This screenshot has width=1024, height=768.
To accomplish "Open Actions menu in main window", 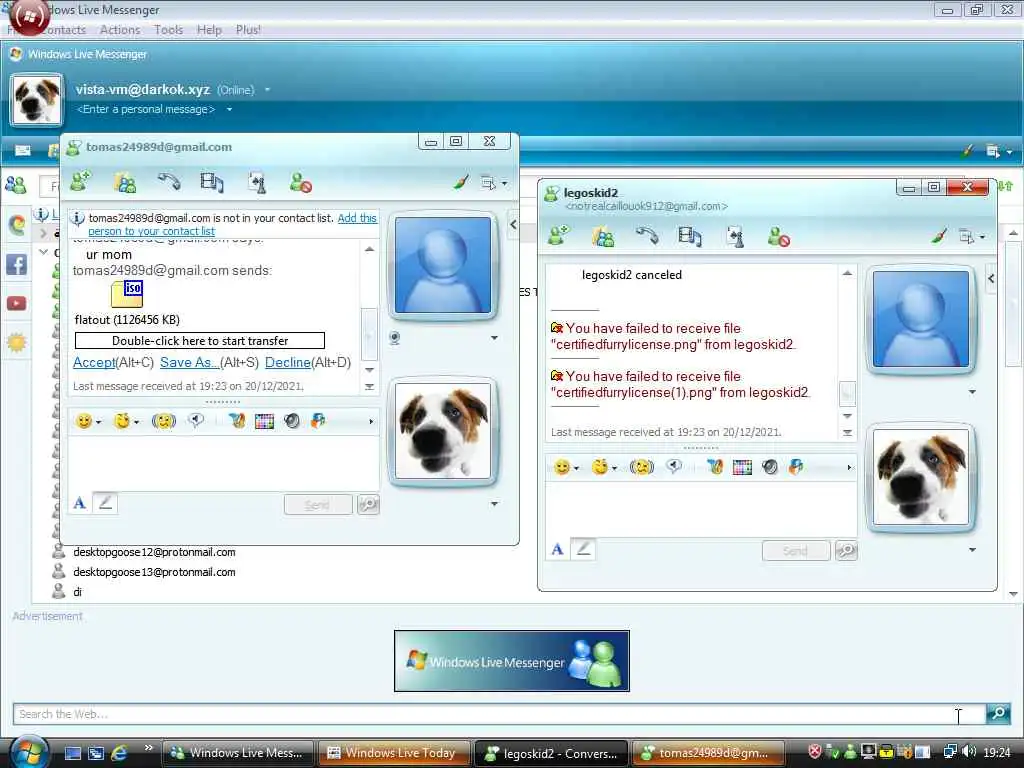I will click(120, 30).
